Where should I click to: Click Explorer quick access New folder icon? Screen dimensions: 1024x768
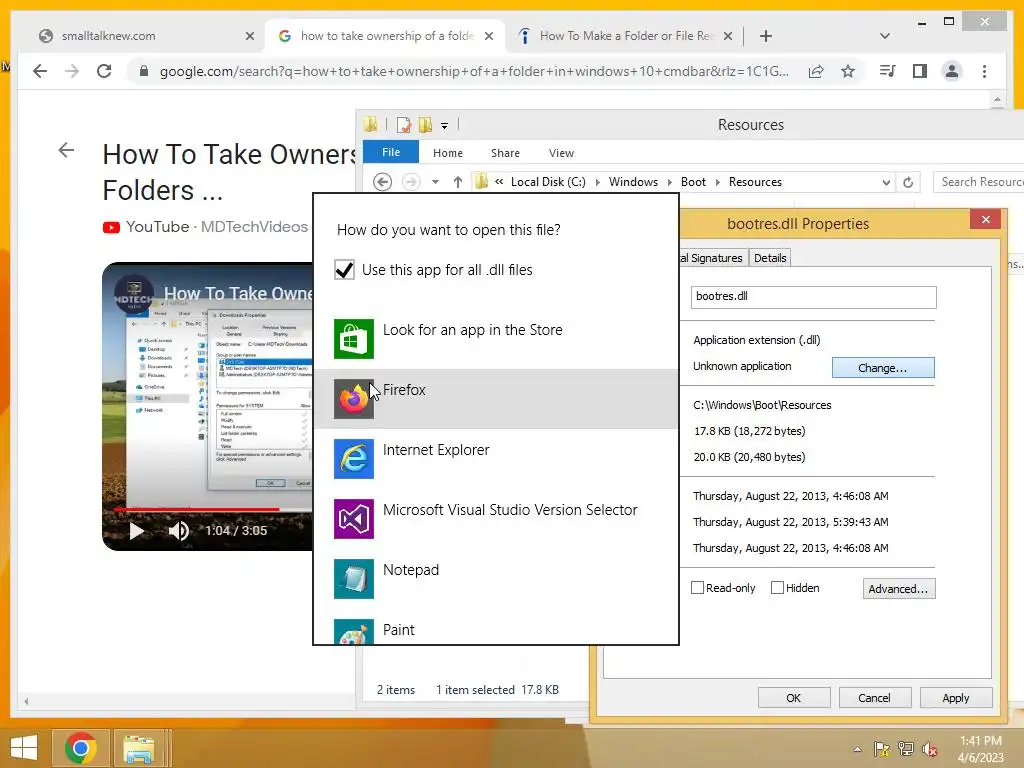point(425,124)
